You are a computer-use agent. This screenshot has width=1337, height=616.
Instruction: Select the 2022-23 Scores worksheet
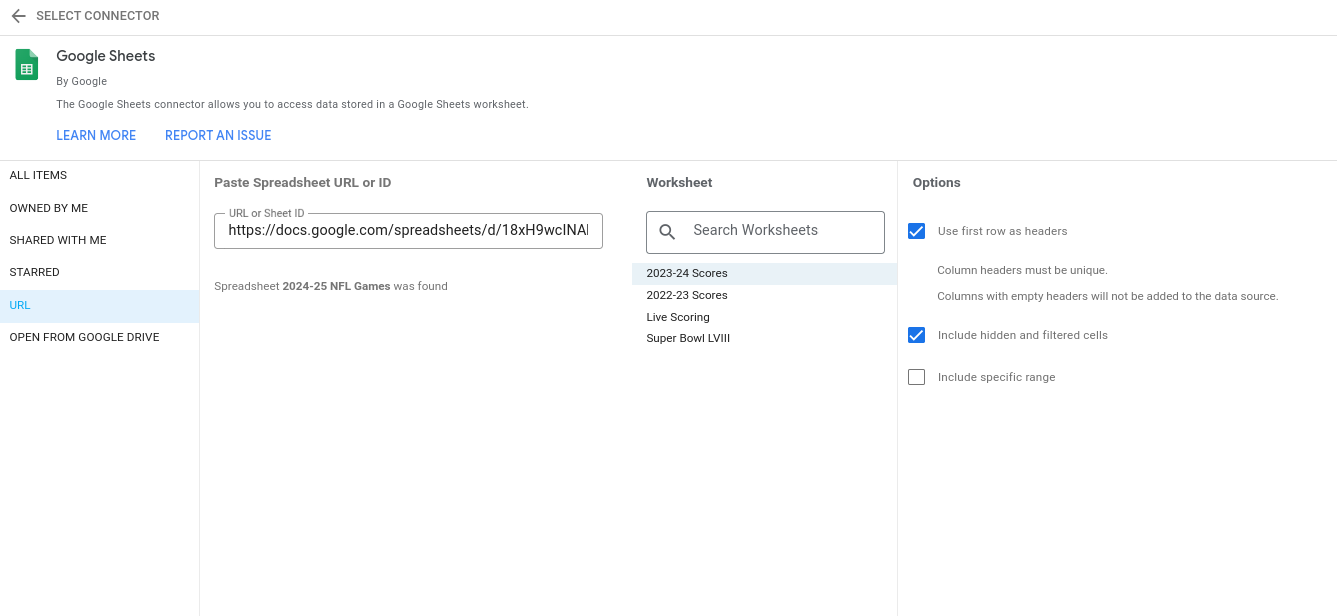tap(685, 295)
